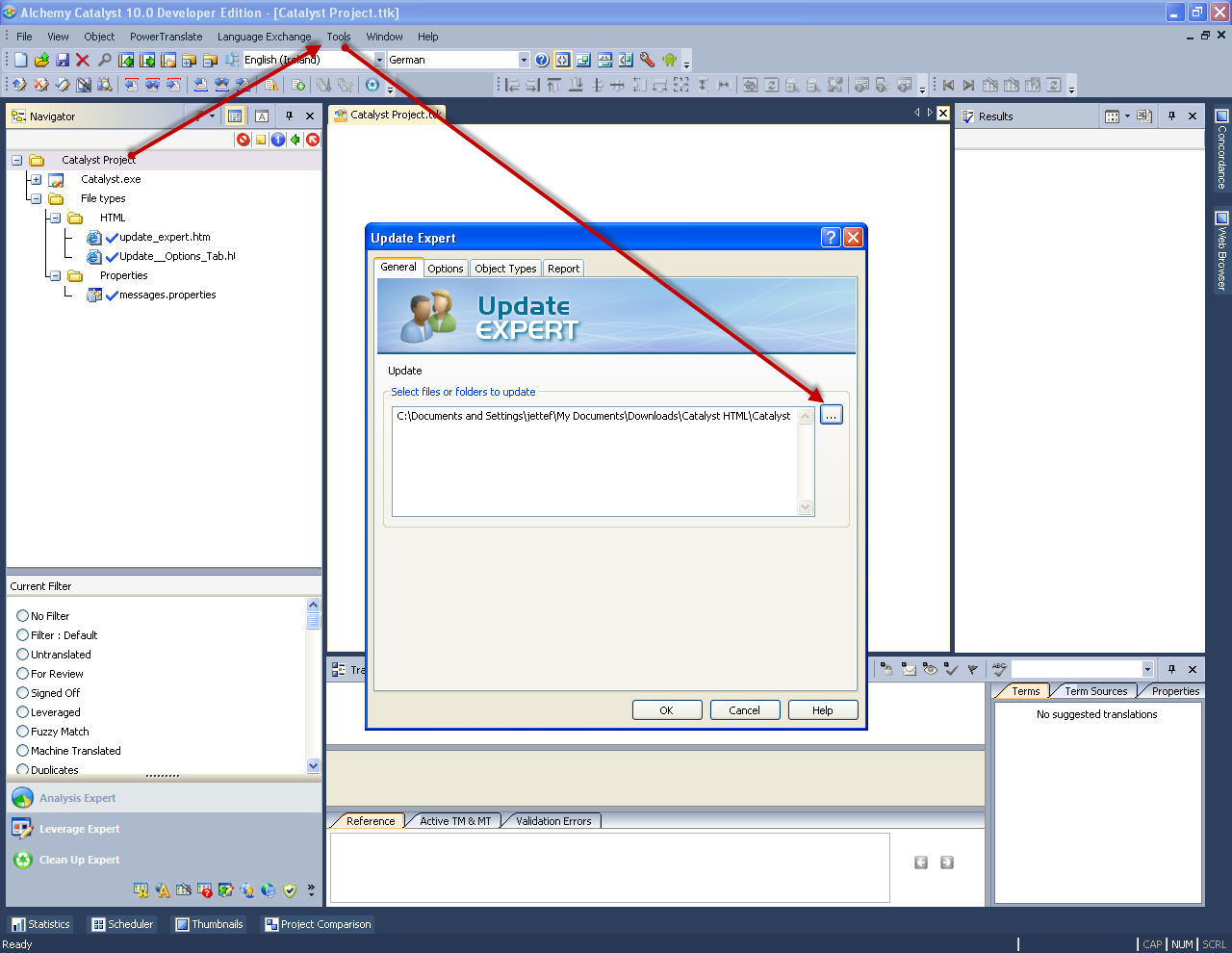This screenshot has width=1232, height=953.
Task: Pin the Navigator panel with the pushpin icon
Action: click(x=287, y=116)
